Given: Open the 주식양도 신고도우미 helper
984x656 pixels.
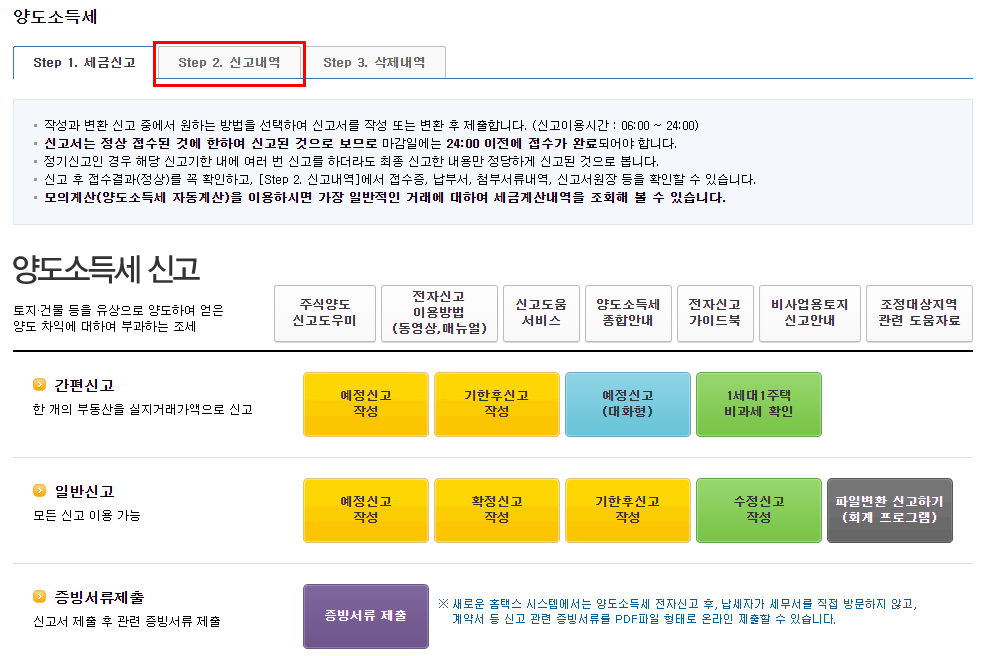Looking at the screenshot, I should click(x=324, y=313).
